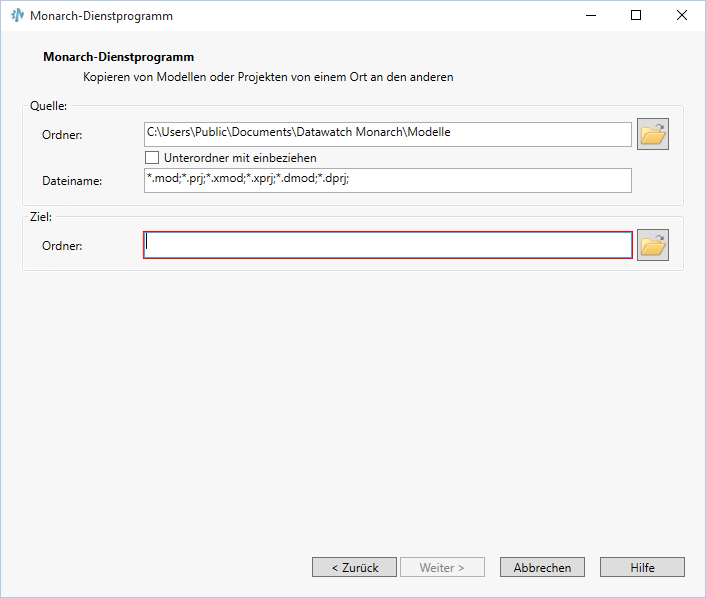Go back with the '< Zurück' button
The height and width of the screenshot is (598, 706).
pos(354,567)
